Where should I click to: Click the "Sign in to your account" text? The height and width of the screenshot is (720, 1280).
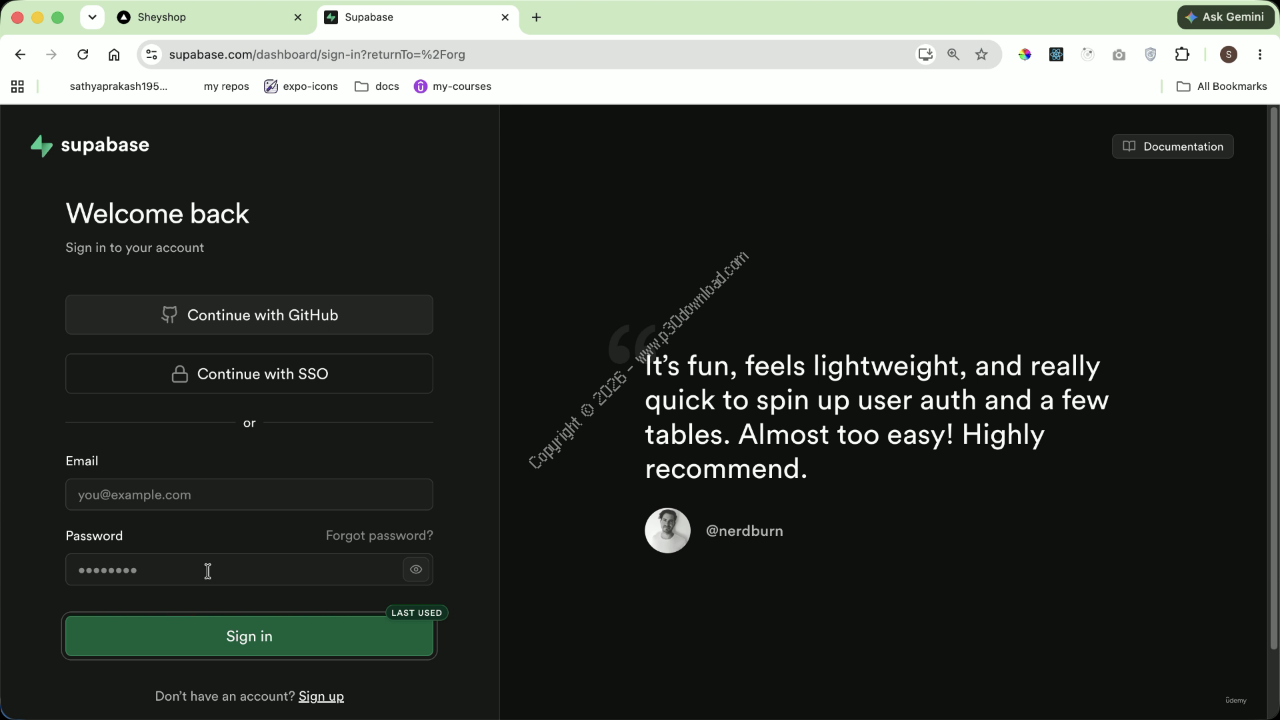coord(135,248)
